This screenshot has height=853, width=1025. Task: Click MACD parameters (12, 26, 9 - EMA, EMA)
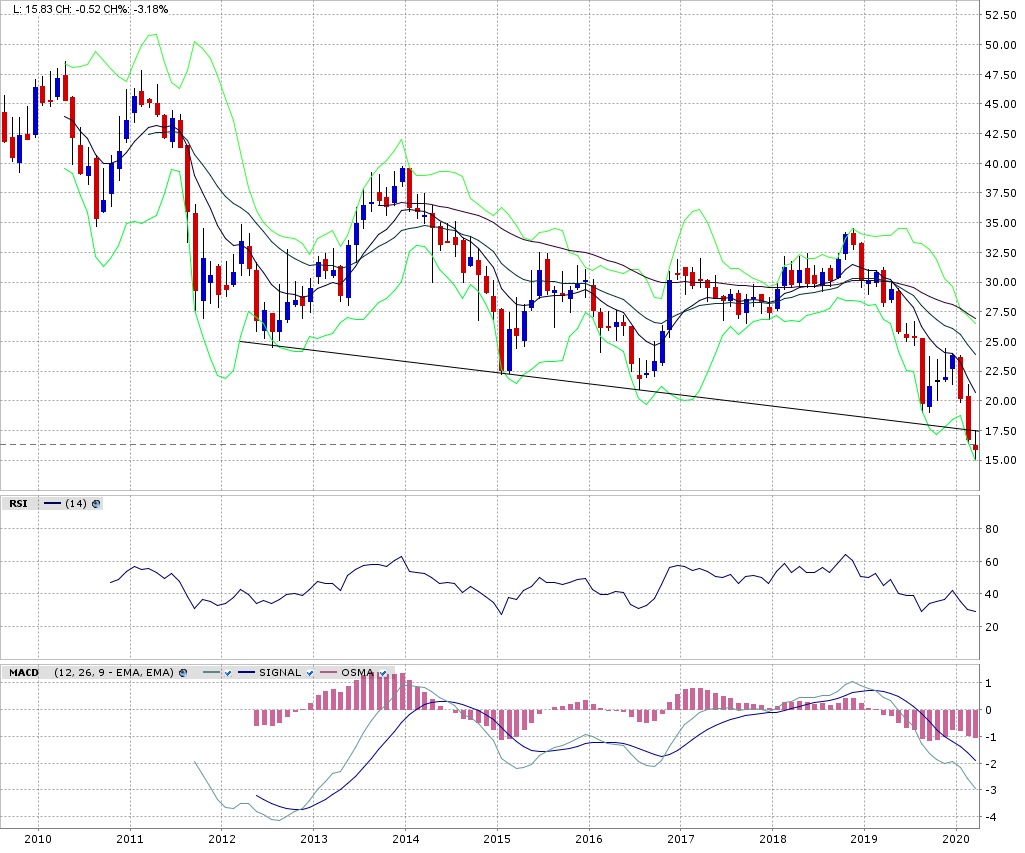pos(115,673)
